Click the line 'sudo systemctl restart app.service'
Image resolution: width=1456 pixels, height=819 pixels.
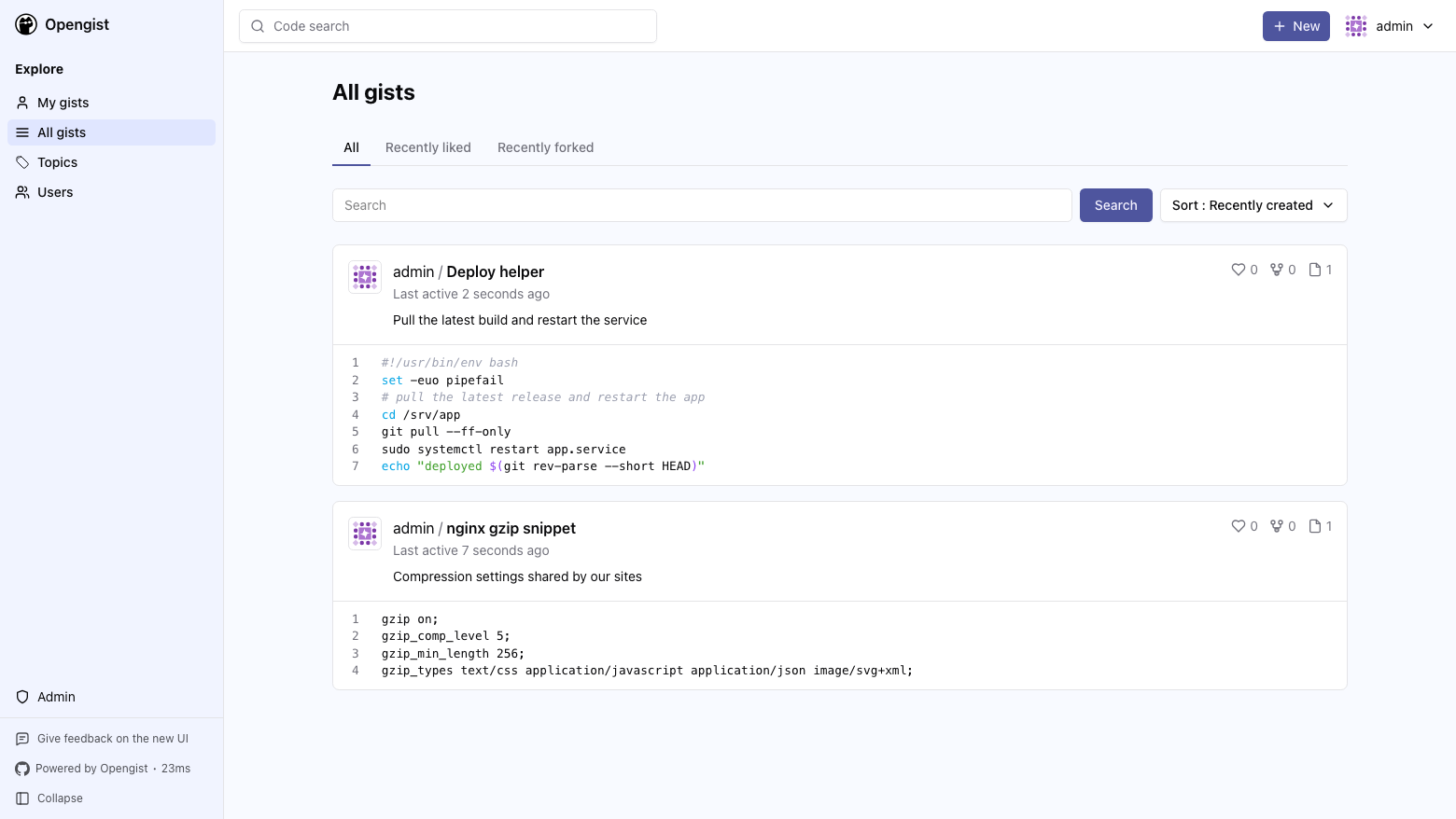click(504, 450)
